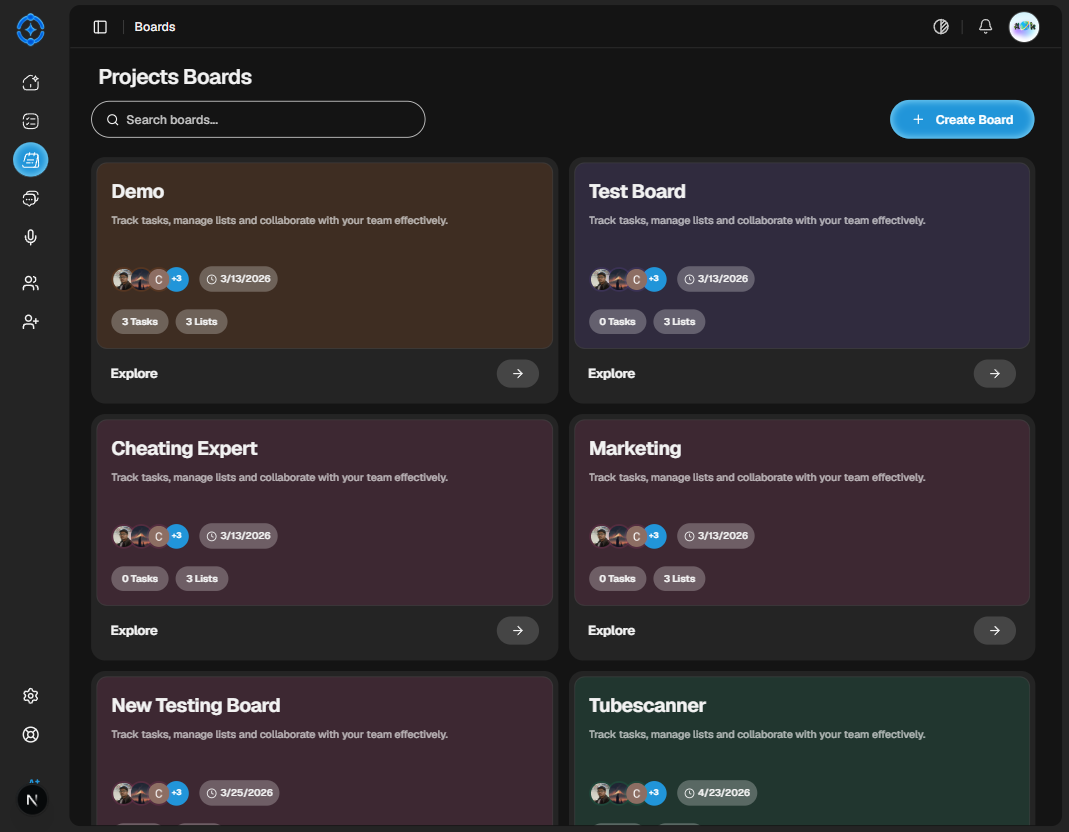Click the 3/13/2026 date chip on Test Board
The width and height of the screenshot is (1069, 832).
(716, 279)
